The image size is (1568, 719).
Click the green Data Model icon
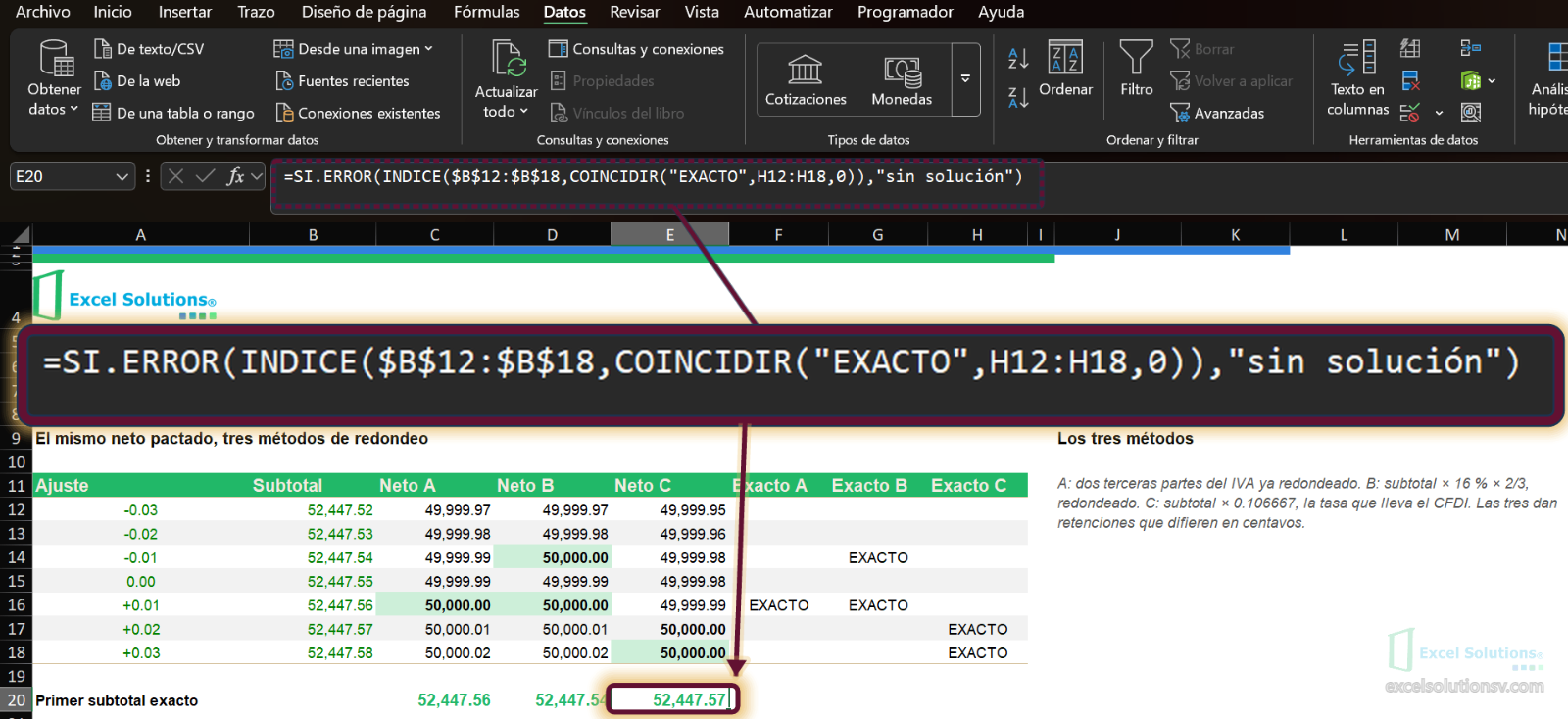(1471, 80)
